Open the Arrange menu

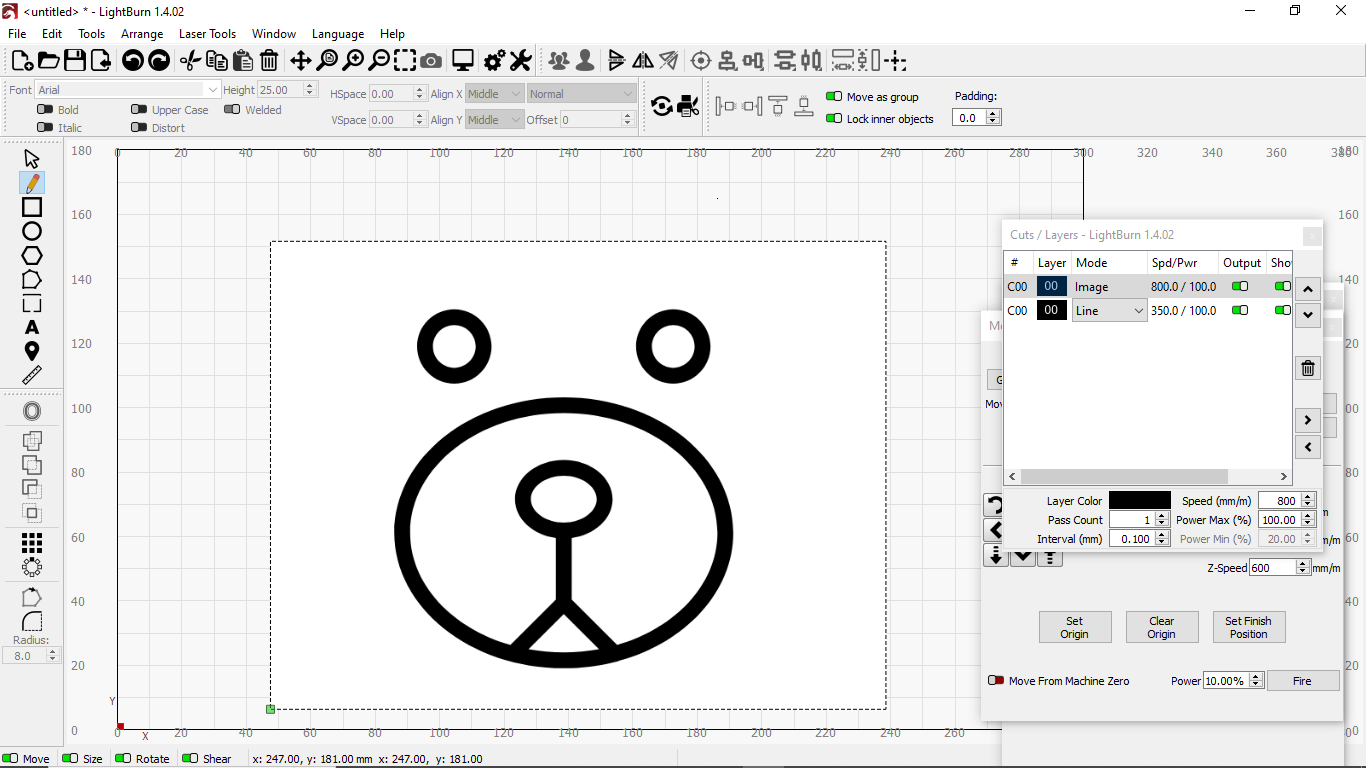pos(142,34)
